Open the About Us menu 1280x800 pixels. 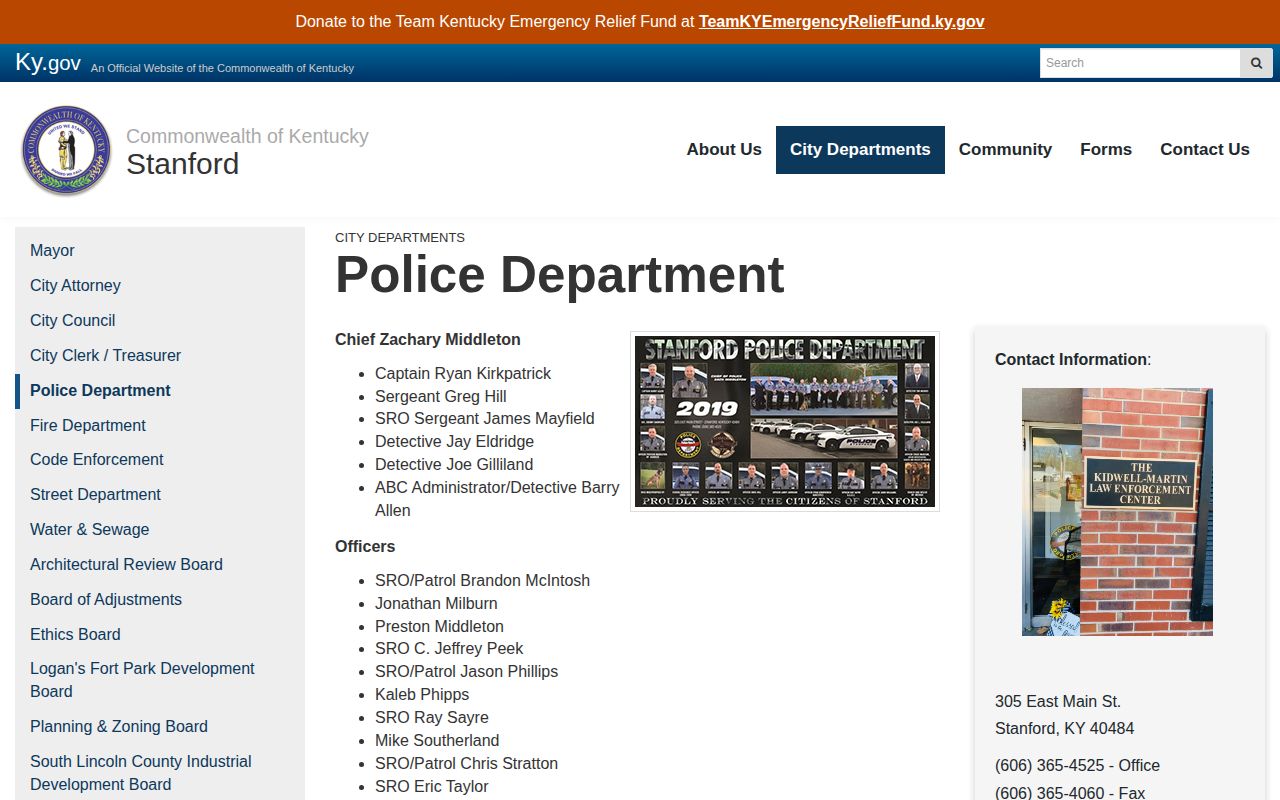(724, 149)
